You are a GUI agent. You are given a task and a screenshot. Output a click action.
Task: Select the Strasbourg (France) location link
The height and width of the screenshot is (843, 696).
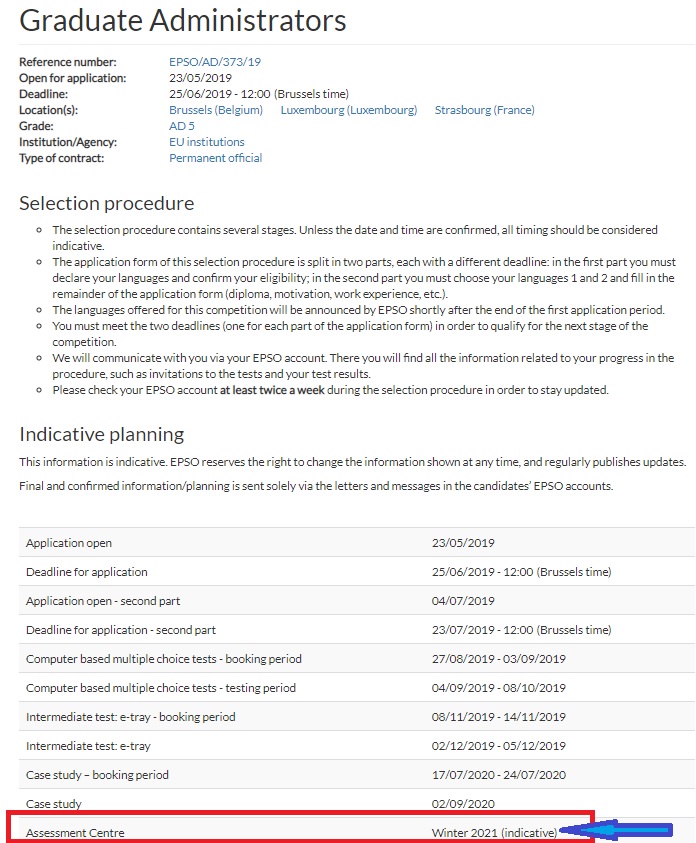coord(484,110)
